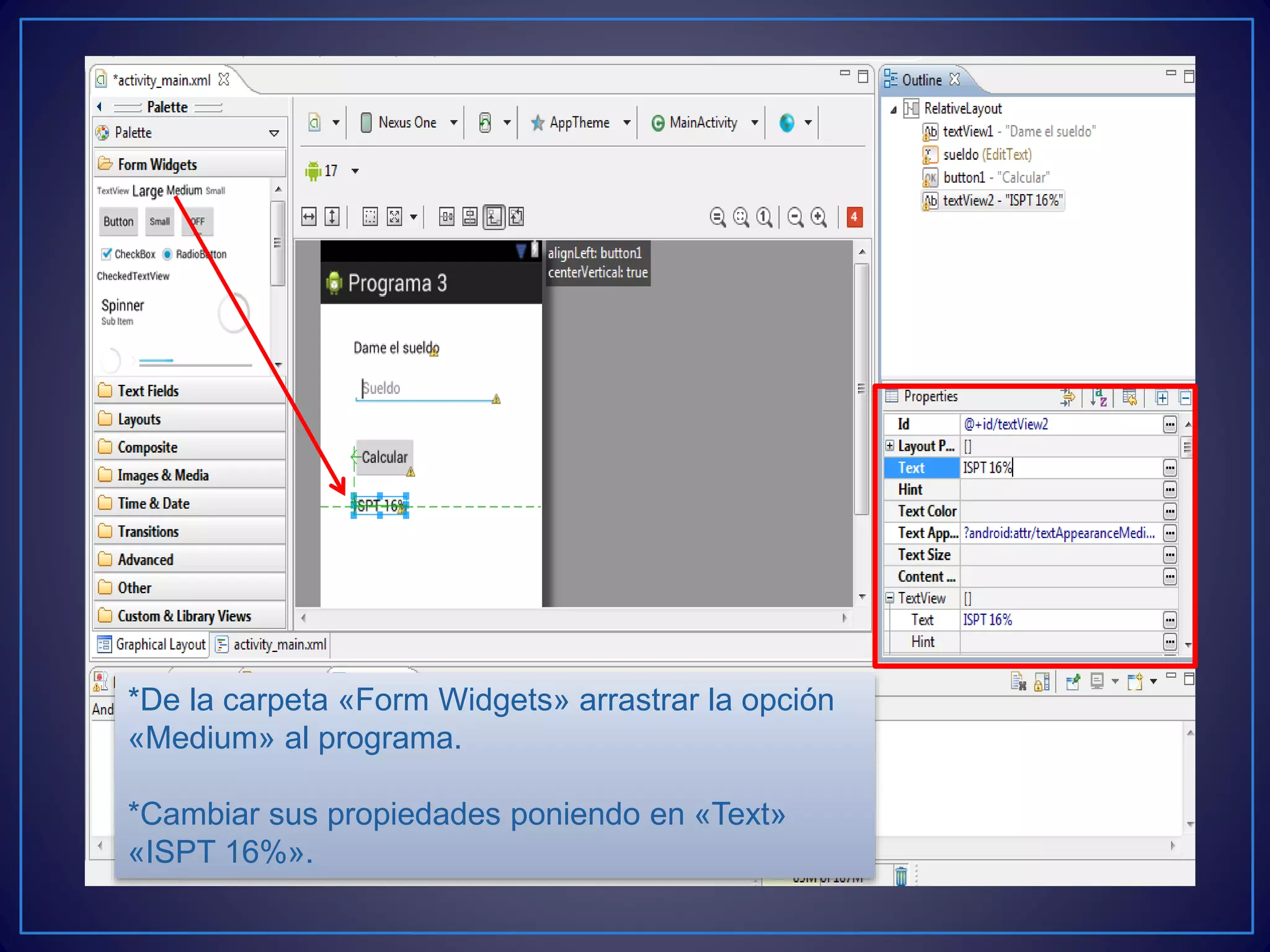Switch to the activity_main.xml source tab
This screenshot has height=952, width=1270.
pyautogui.click(x=271, y=645)
